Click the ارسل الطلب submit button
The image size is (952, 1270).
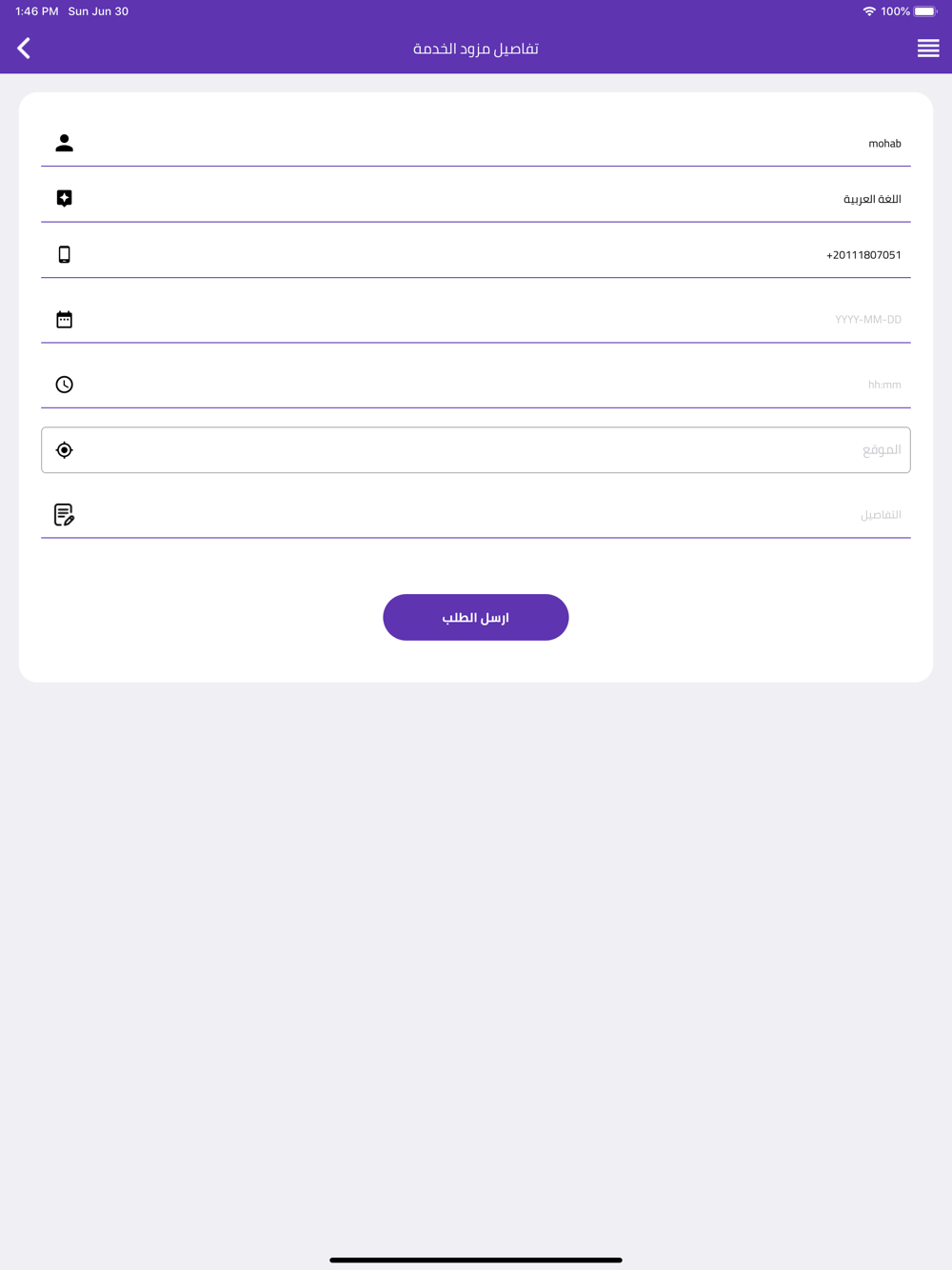(x=476, y=617)
